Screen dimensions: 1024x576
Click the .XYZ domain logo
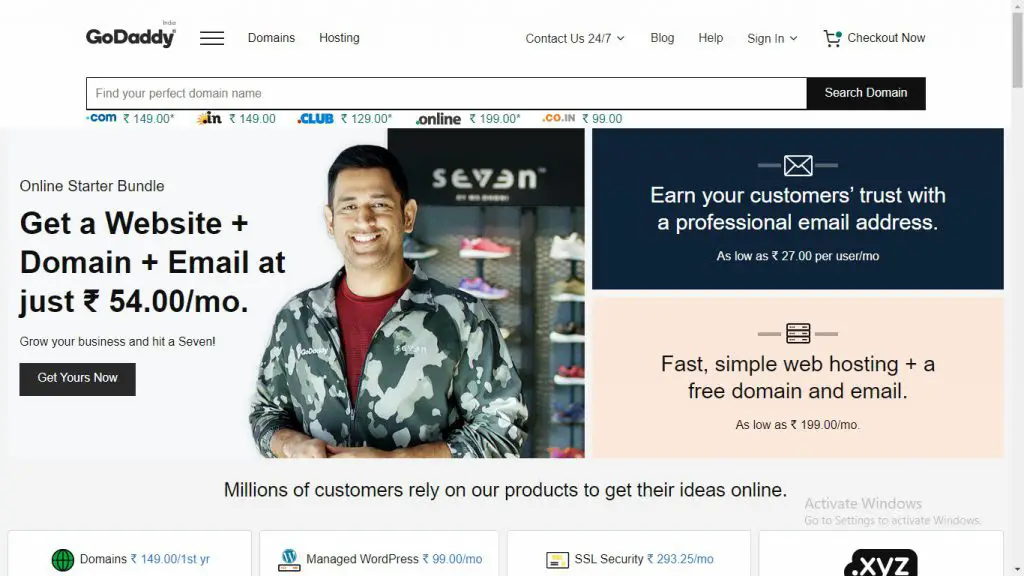pos(880,563)
